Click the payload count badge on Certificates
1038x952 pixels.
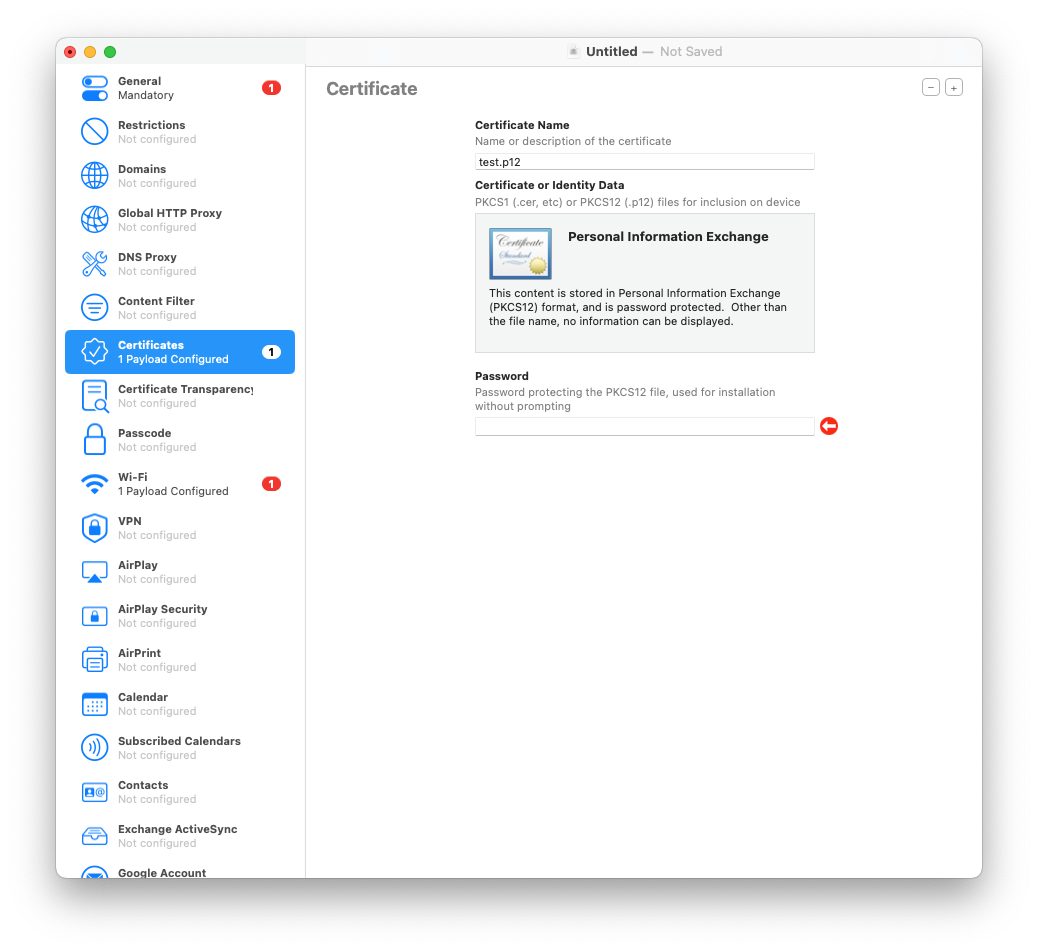click(271, 352)
